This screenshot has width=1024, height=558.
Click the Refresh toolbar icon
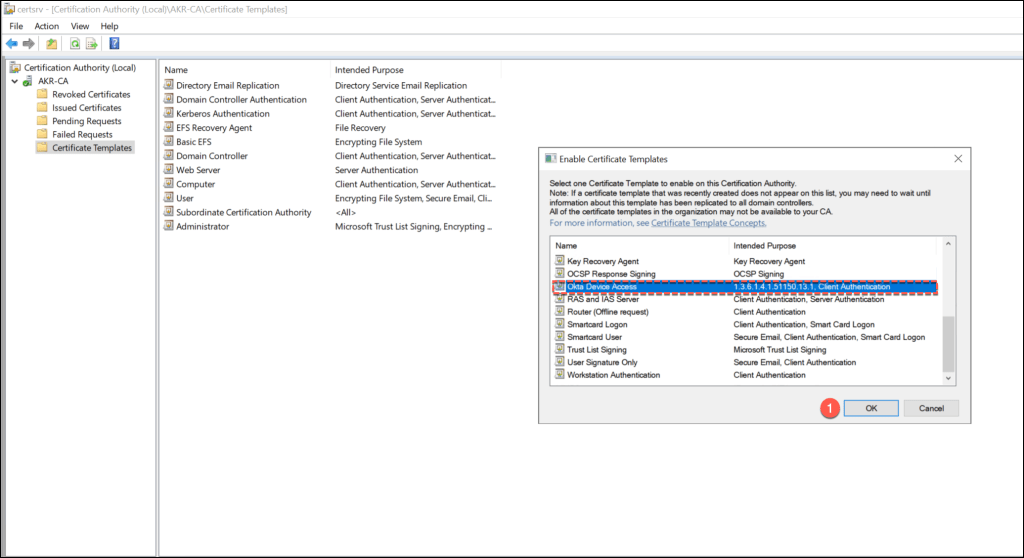click(x=74, y=43)
